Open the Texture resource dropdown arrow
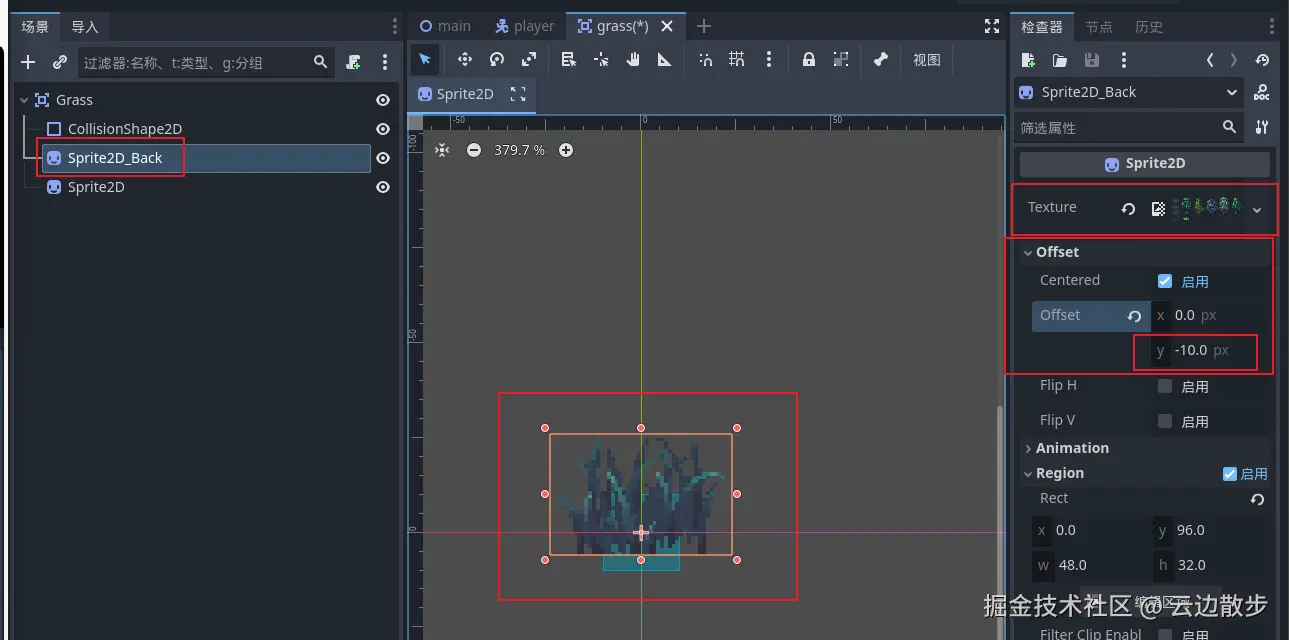This screenshot has width=1289, height=640. point(1257,209)
